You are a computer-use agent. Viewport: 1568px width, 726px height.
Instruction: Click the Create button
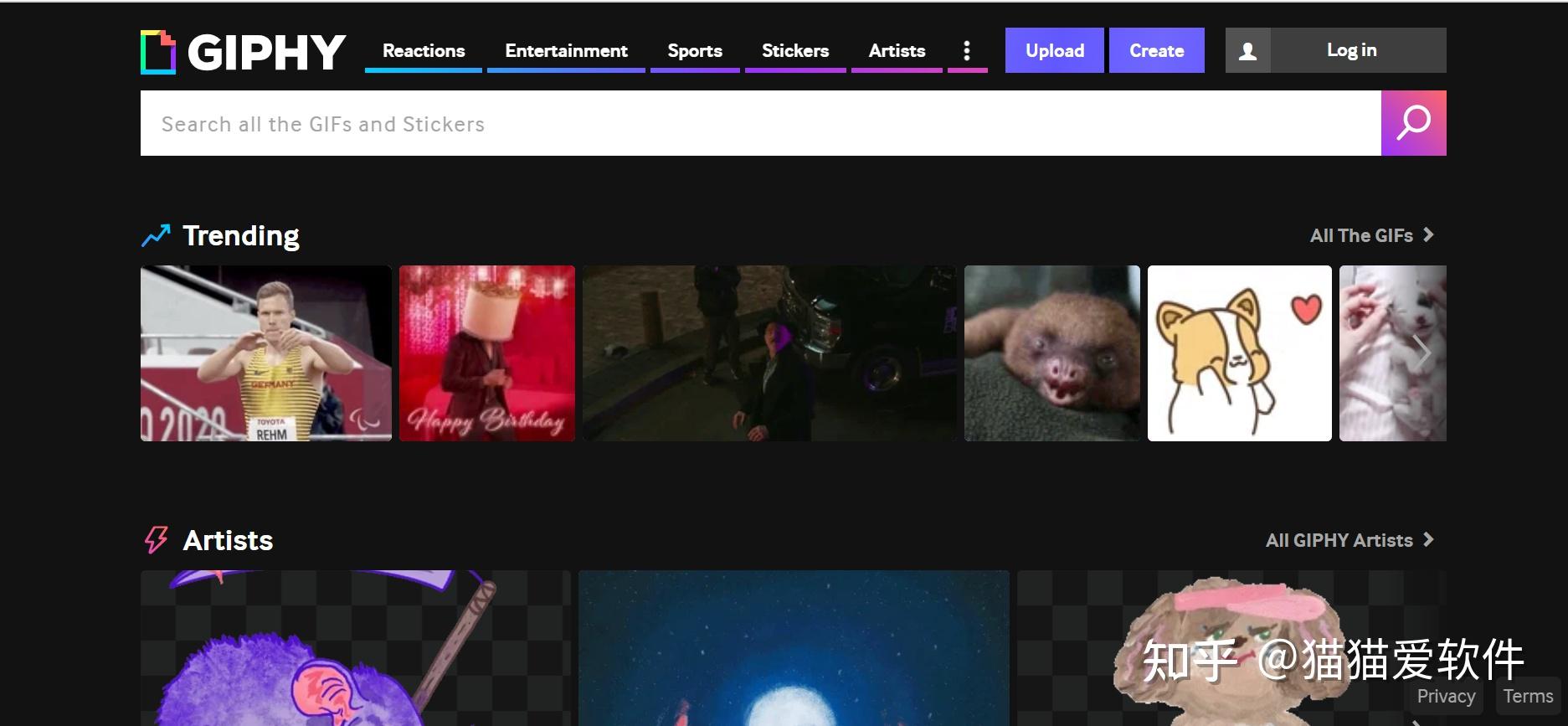pos(1157,50)
